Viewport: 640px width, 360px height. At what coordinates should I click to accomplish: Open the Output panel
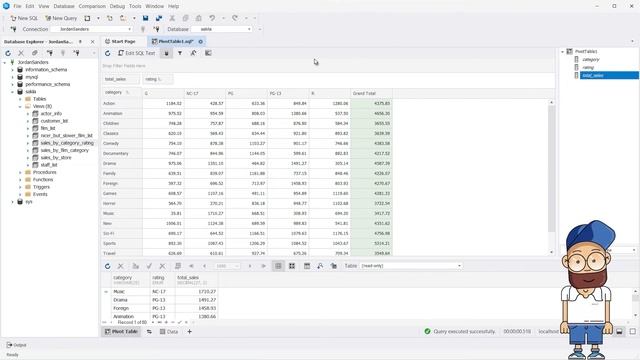click(x=16, y=345)
